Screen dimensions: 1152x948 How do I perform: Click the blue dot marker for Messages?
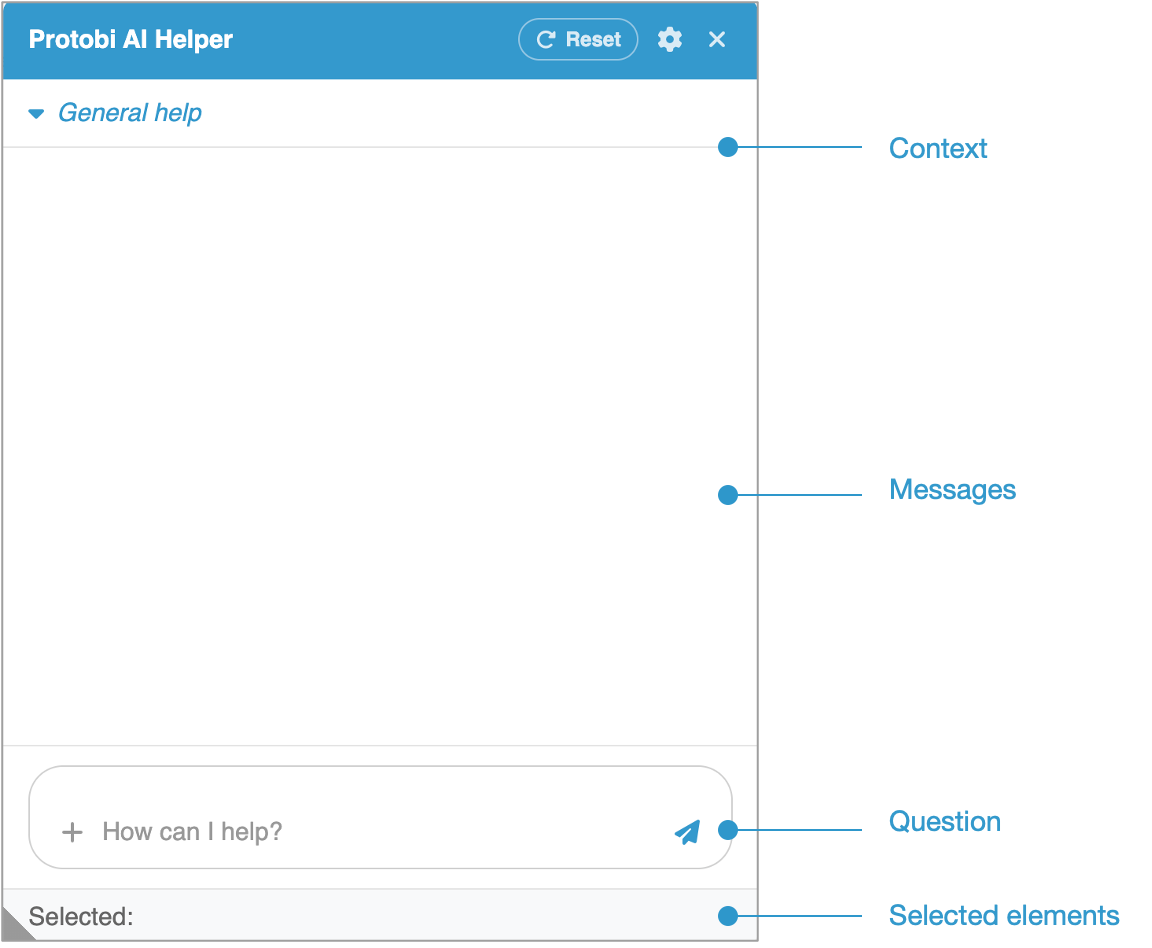728,494
